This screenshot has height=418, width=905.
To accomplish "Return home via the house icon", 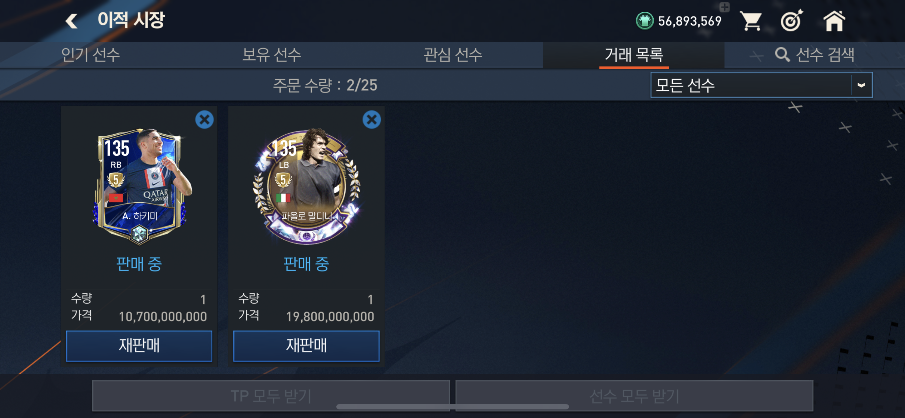I will (x=834, y=21).
